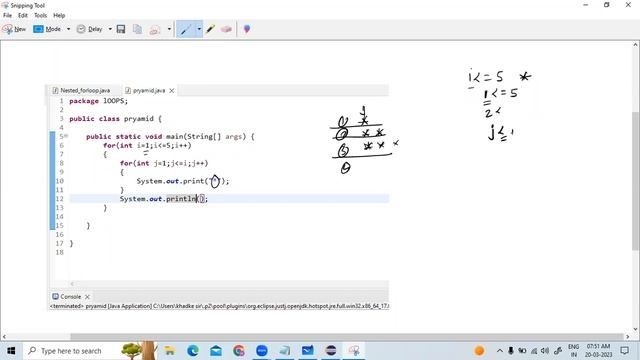Open the Send Snip dropdown arrow

169,29
